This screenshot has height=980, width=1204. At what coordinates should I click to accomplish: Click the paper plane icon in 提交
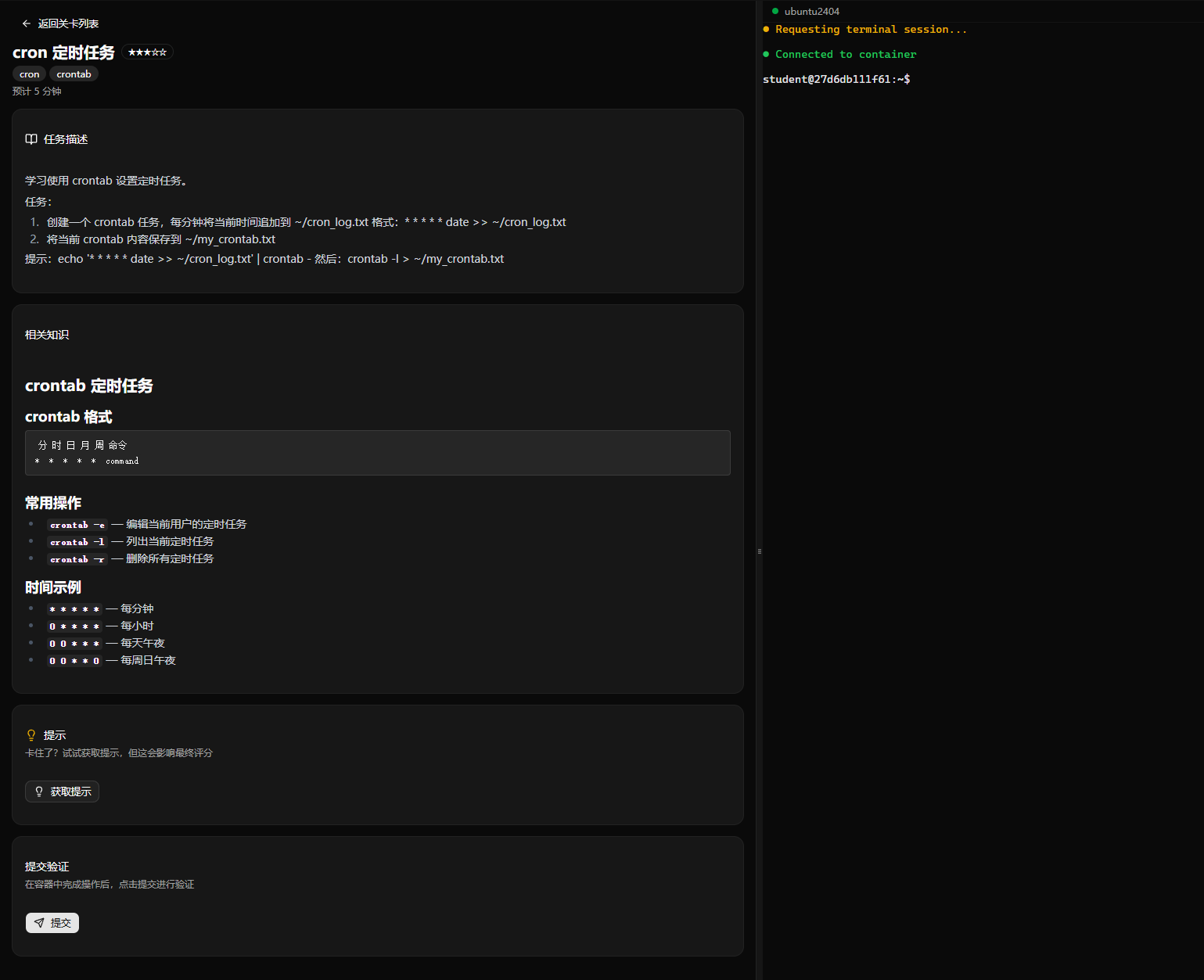(39, 923)
